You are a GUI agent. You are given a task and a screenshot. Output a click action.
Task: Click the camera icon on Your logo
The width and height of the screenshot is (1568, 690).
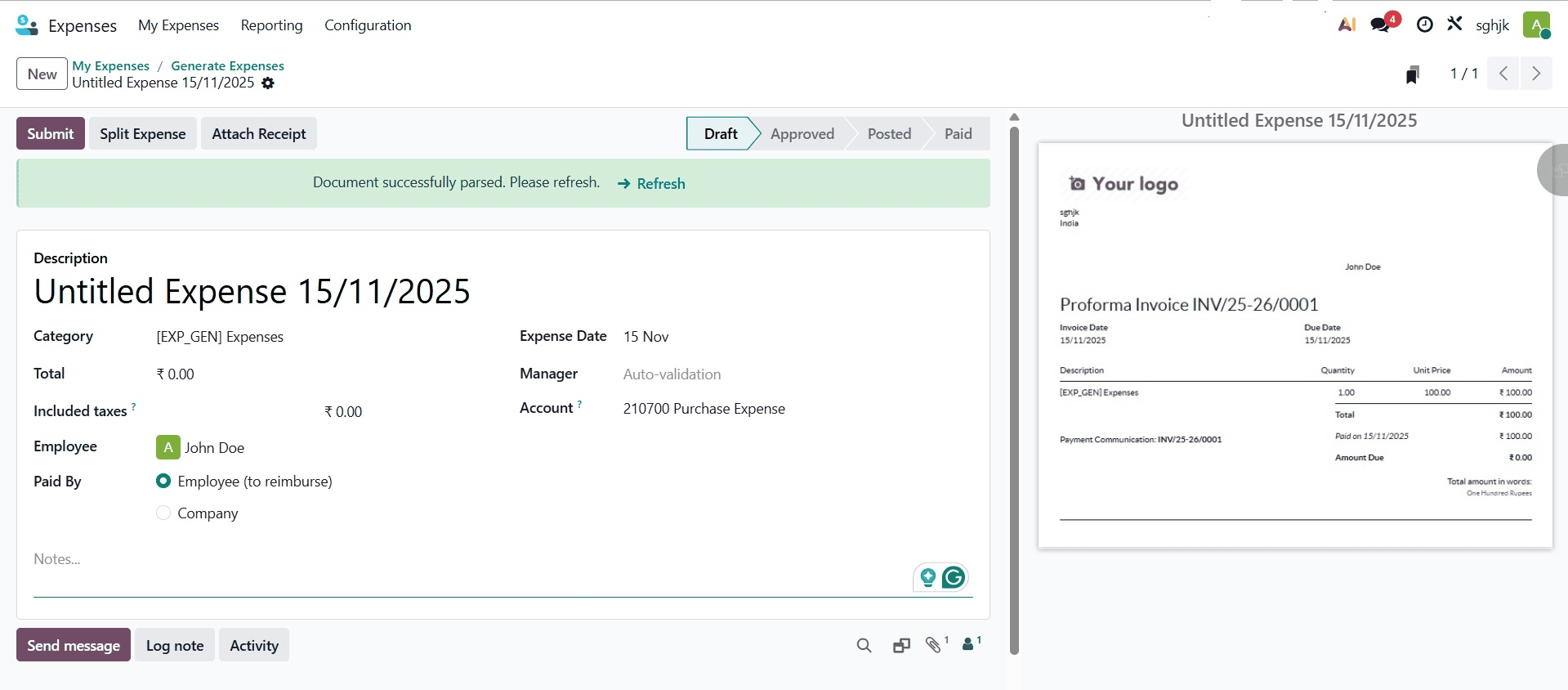coord(1078,184)
